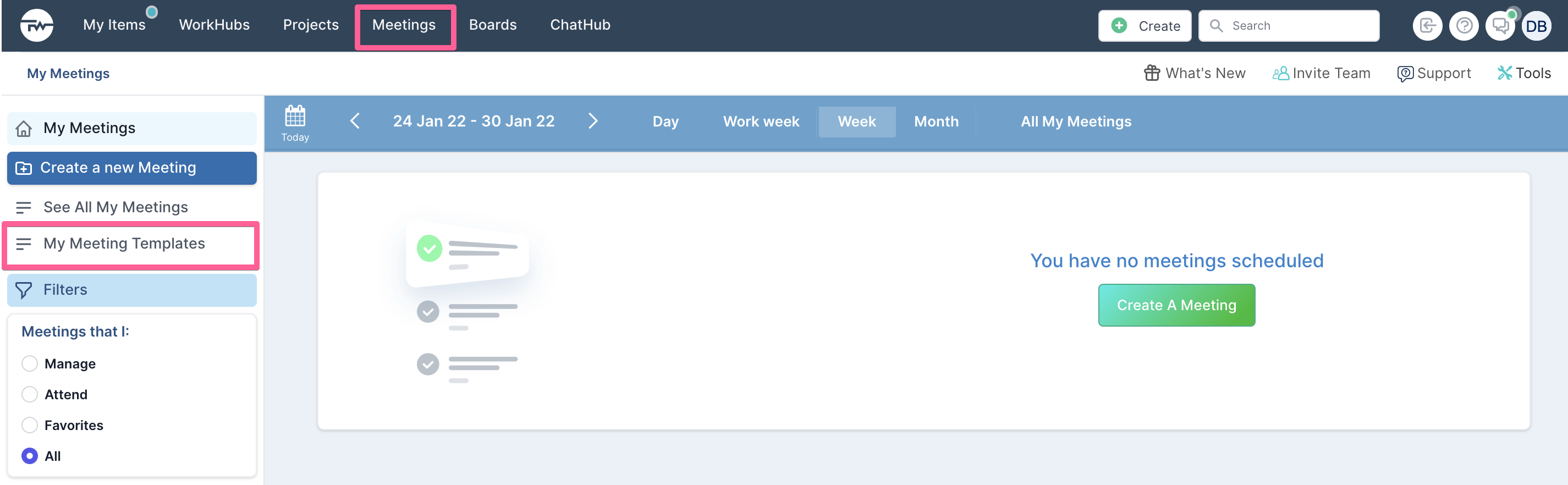Open What's New gift link
The width and height of the screenshot is (1568, 485).
click(x=1195, y=73)
